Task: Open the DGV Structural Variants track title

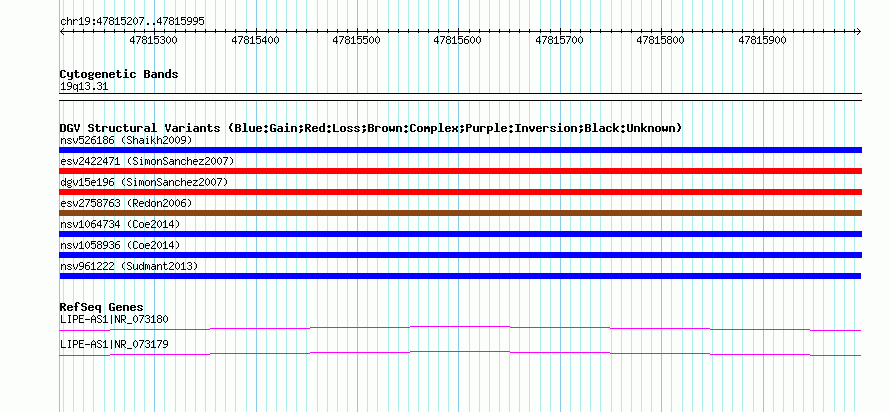Action: 371,128
